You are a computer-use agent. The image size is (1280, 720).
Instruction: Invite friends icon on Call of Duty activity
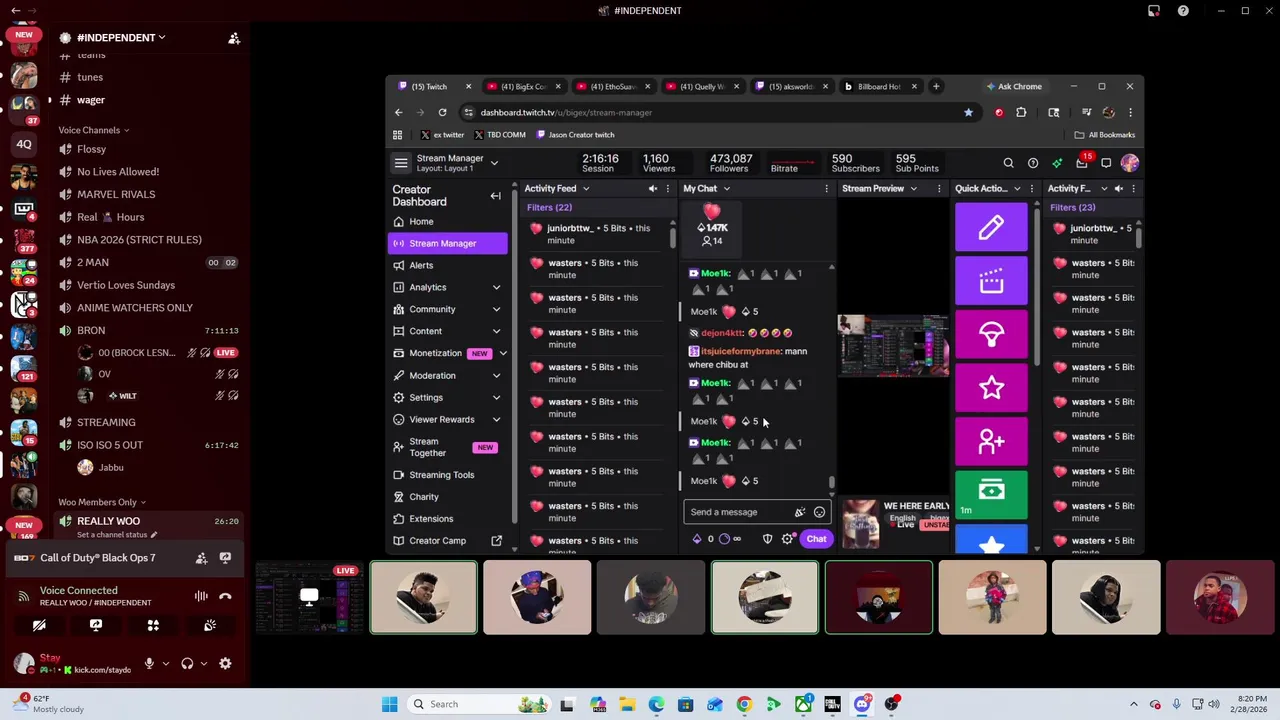pyautogui.click(x=201, y=558)
